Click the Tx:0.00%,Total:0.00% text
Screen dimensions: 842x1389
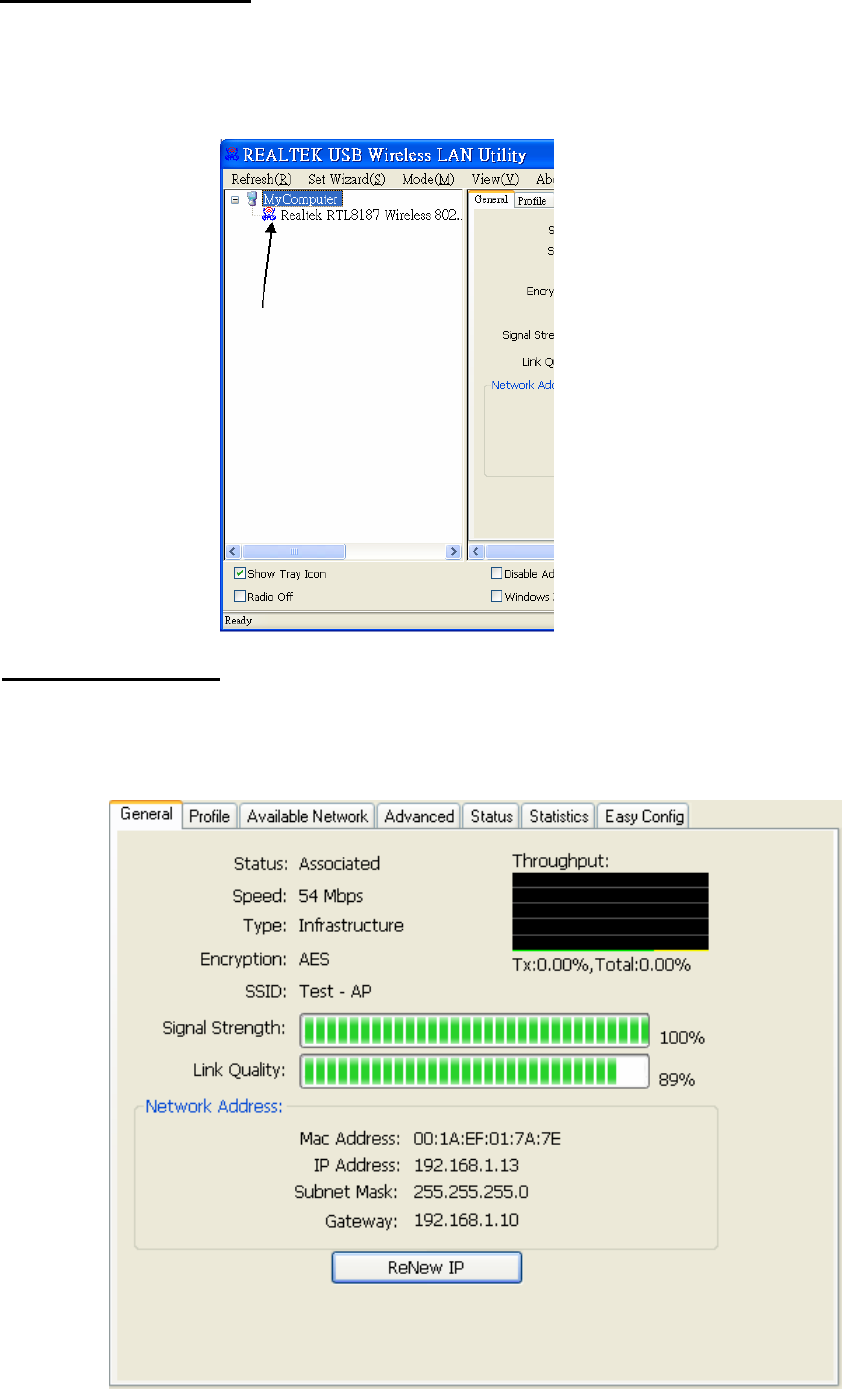tap(601, 965)
